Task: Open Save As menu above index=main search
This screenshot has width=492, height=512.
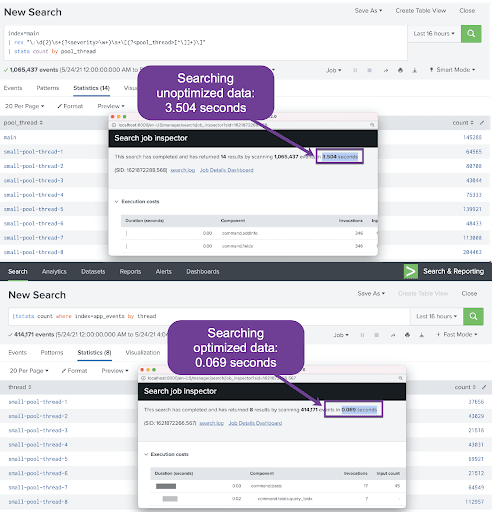Action: (368, 11)
